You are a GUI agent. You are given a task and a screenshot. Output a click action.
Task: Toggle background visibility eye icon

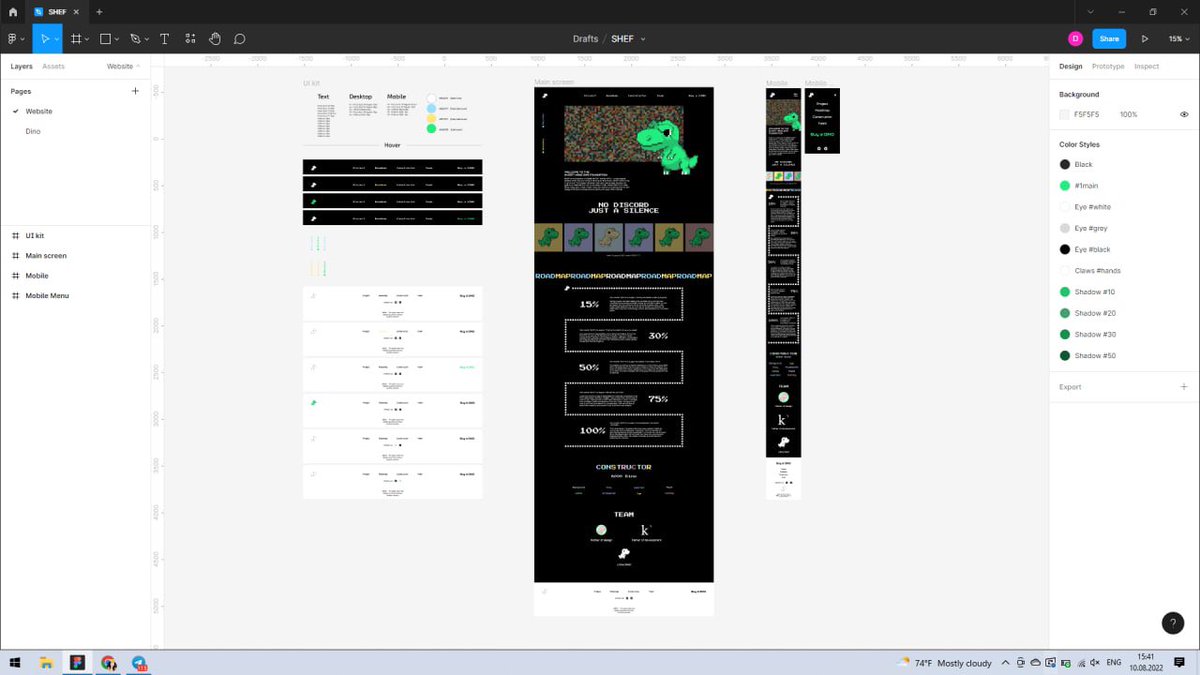(1184, 115)
